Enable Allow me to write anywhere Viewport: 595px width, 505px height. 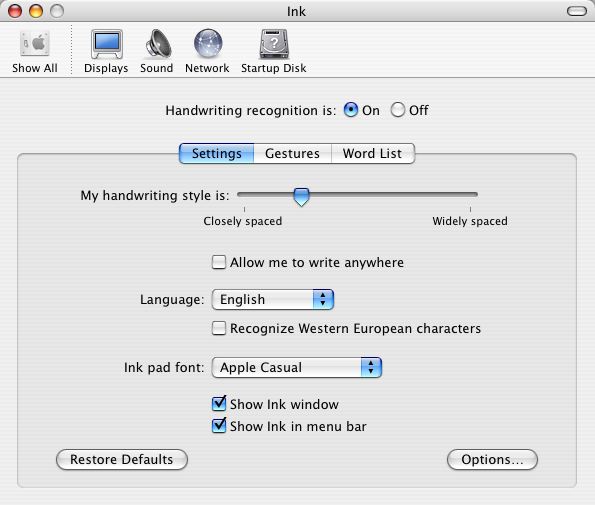(219, 262)
